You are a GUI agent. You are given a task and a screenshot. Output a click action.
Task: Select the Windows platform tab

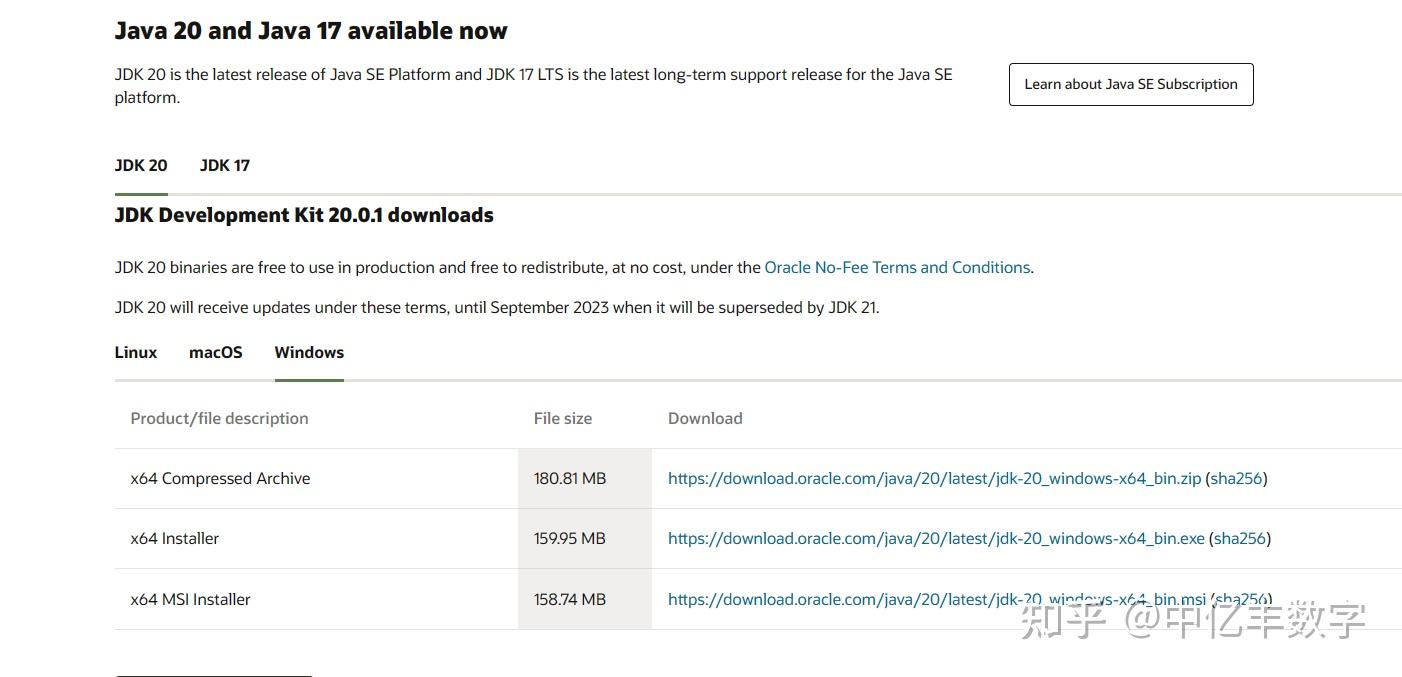pyautogui.click(x=309, y=353)
